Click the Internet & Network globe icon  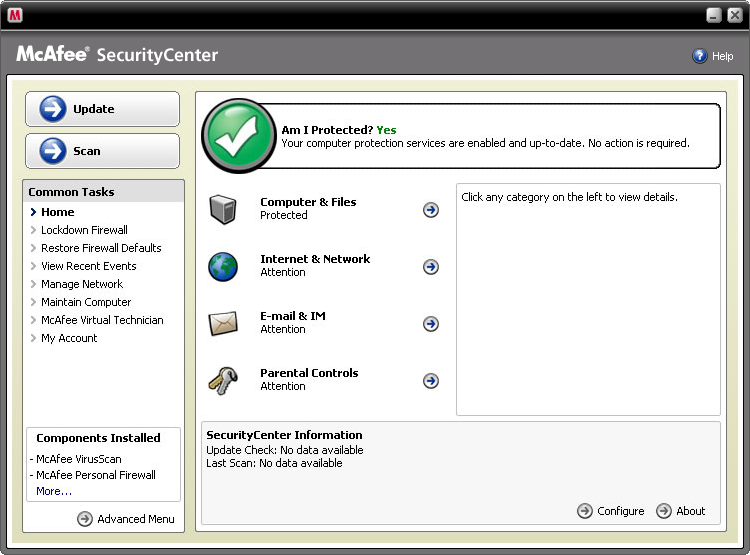(223, 266)
